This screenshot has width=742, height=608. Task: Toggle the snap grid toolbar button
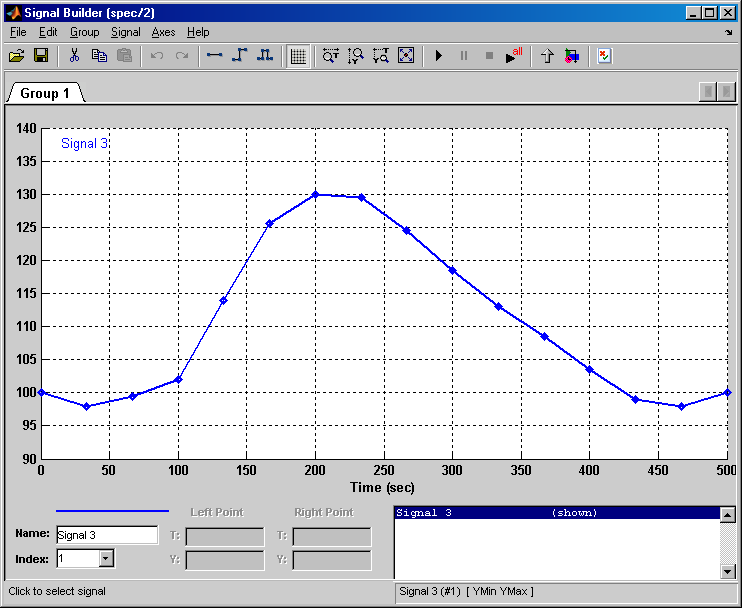(298, 56)
